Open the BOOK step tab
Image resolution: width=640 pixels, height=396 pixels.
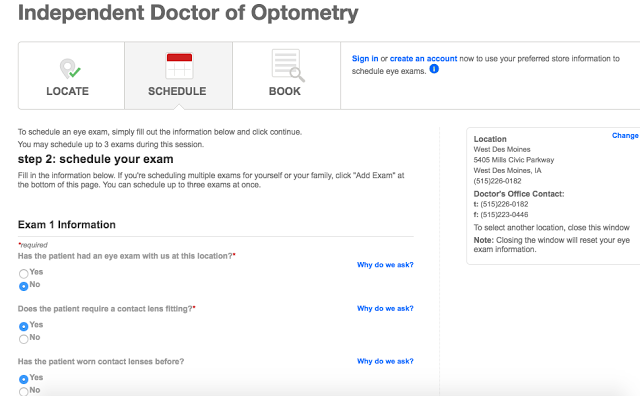(x=287, y=76)
